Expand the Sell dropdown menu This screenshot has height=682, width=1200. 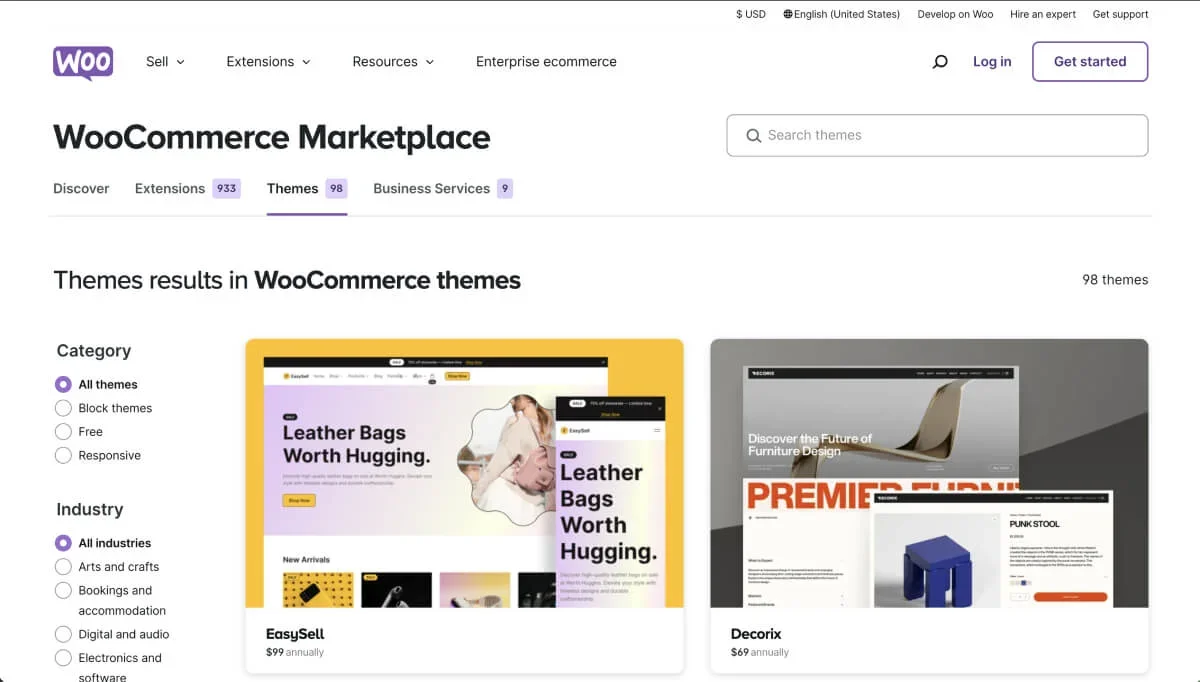tap(164, 61)
